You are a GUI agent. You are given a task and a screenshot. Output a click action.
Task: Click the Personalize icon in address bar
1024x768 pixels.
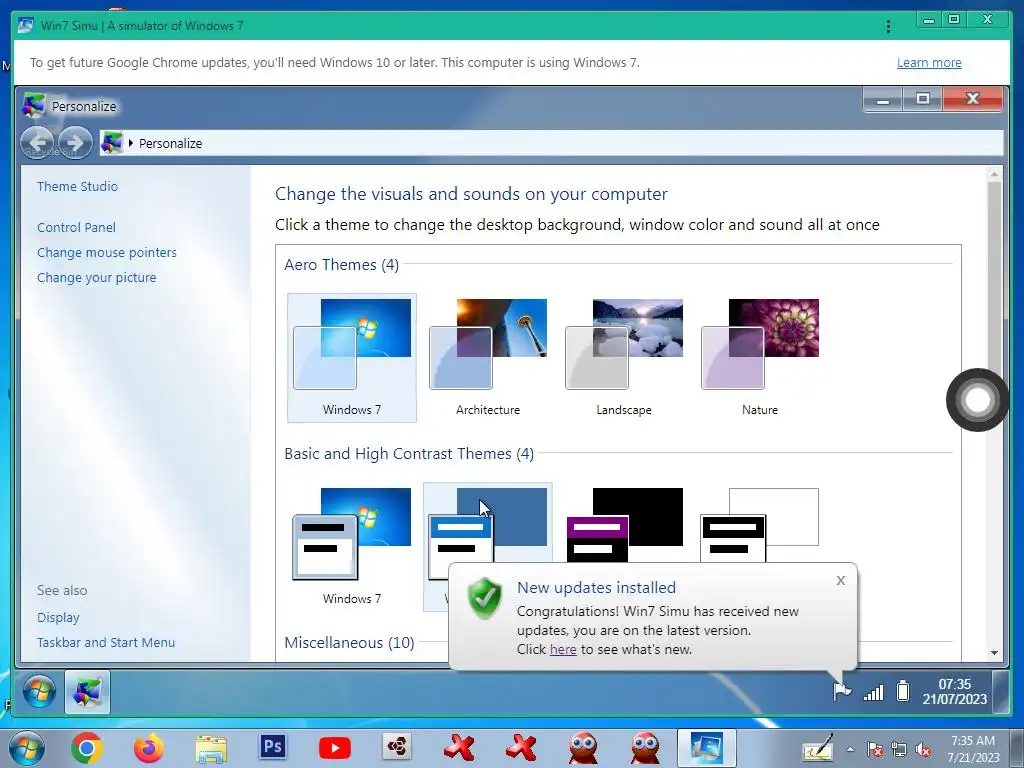pyautogui.click(x=112, y=143)
